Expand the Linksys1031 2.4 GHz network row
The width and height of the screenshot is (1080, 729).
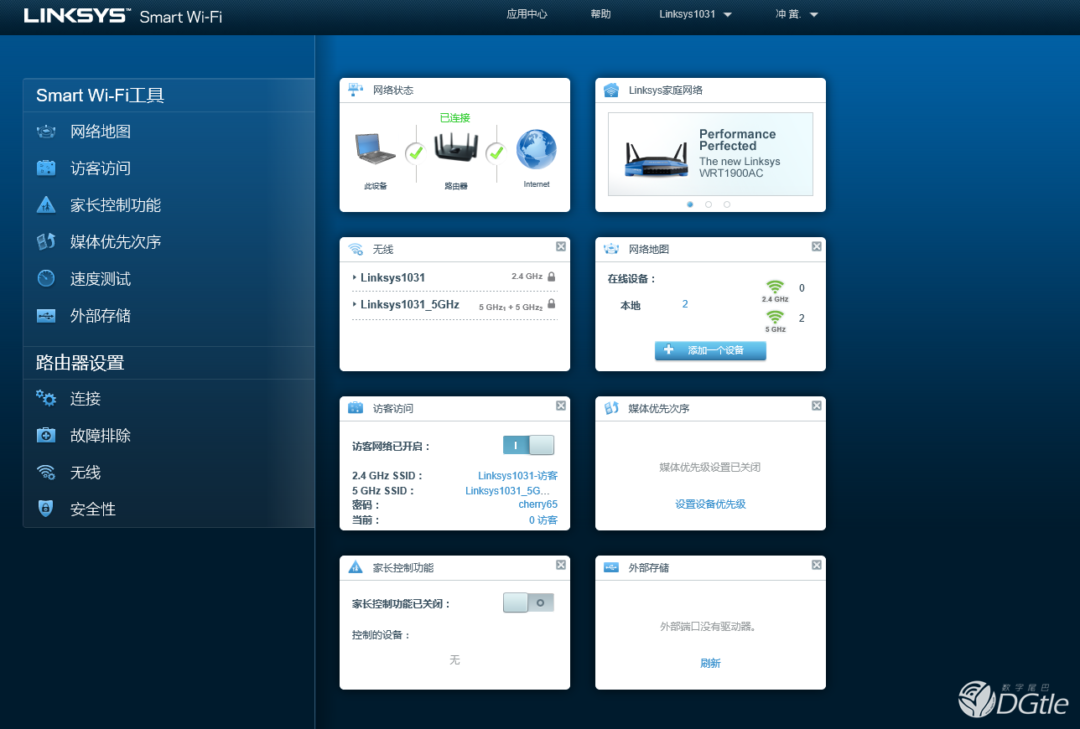(455, 277)
